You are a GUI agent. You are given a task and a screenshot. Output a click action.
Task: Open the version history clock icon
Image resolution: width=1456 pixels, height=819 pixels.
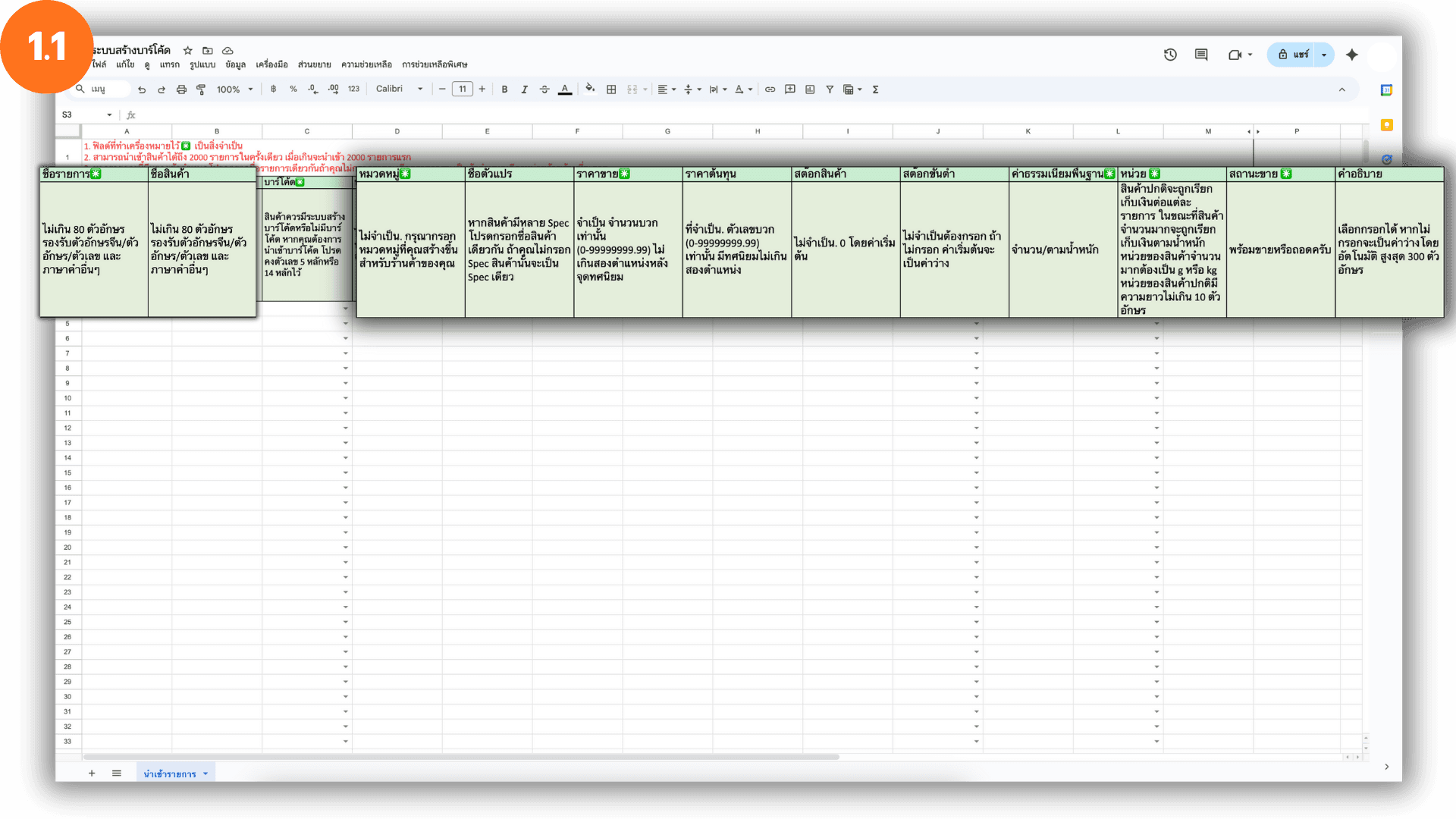(x=1170, y=55)
